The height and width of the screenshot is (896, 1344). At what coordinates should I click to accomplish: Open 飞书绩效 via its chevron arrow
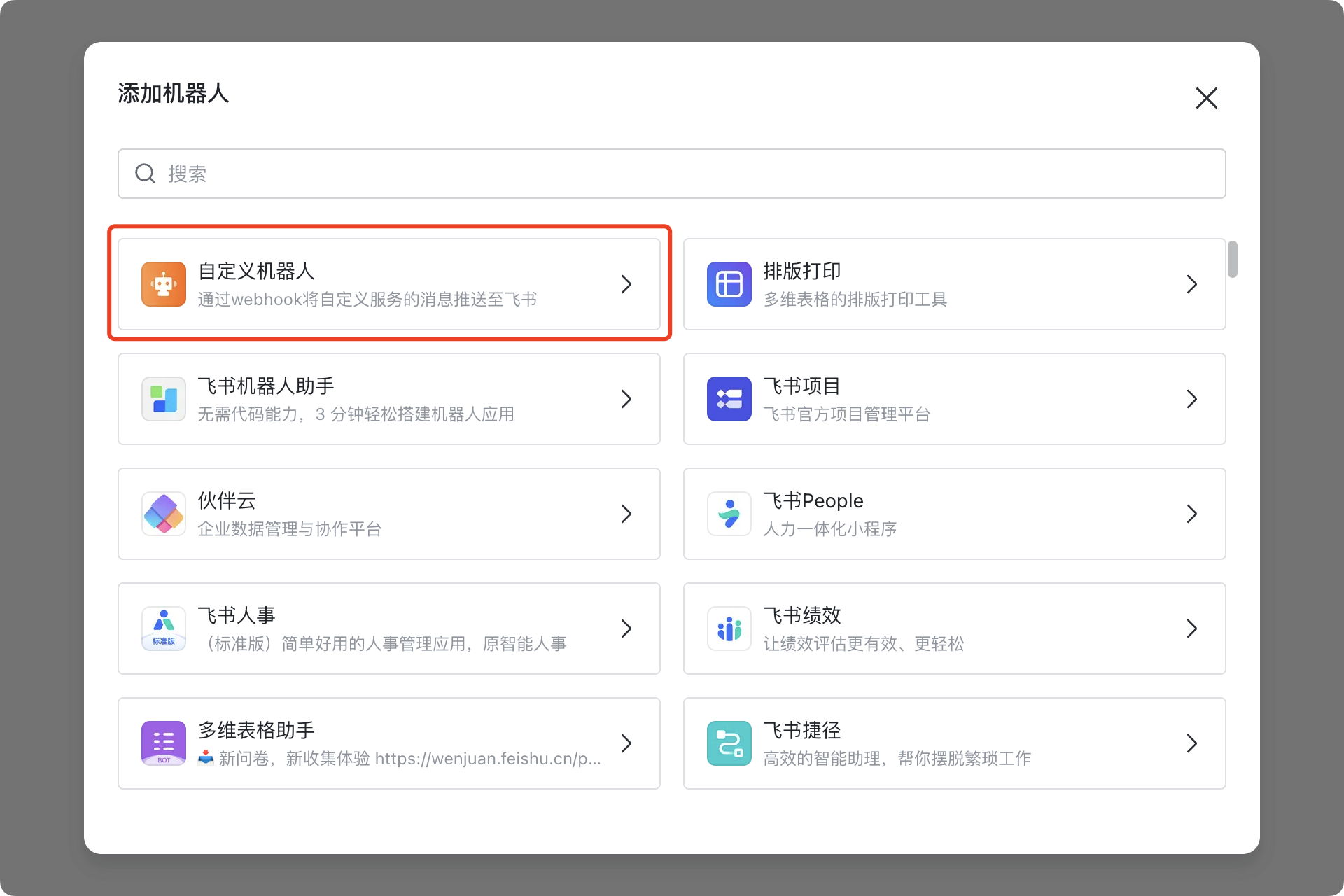tap(1192, 629)
